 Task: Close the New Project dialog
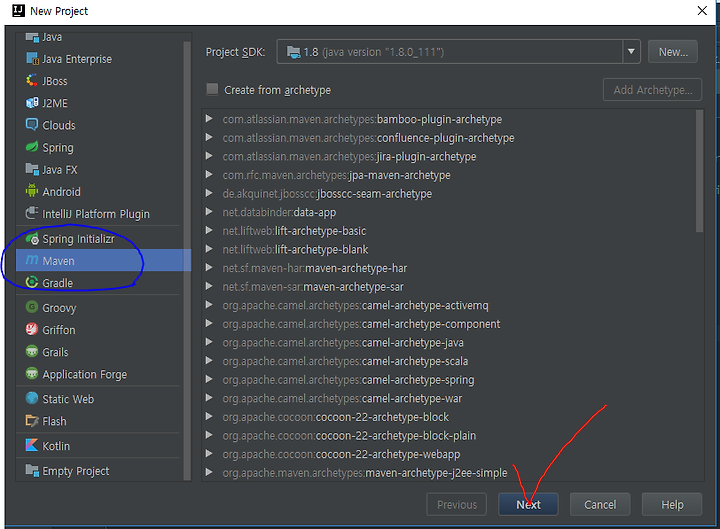702,11
